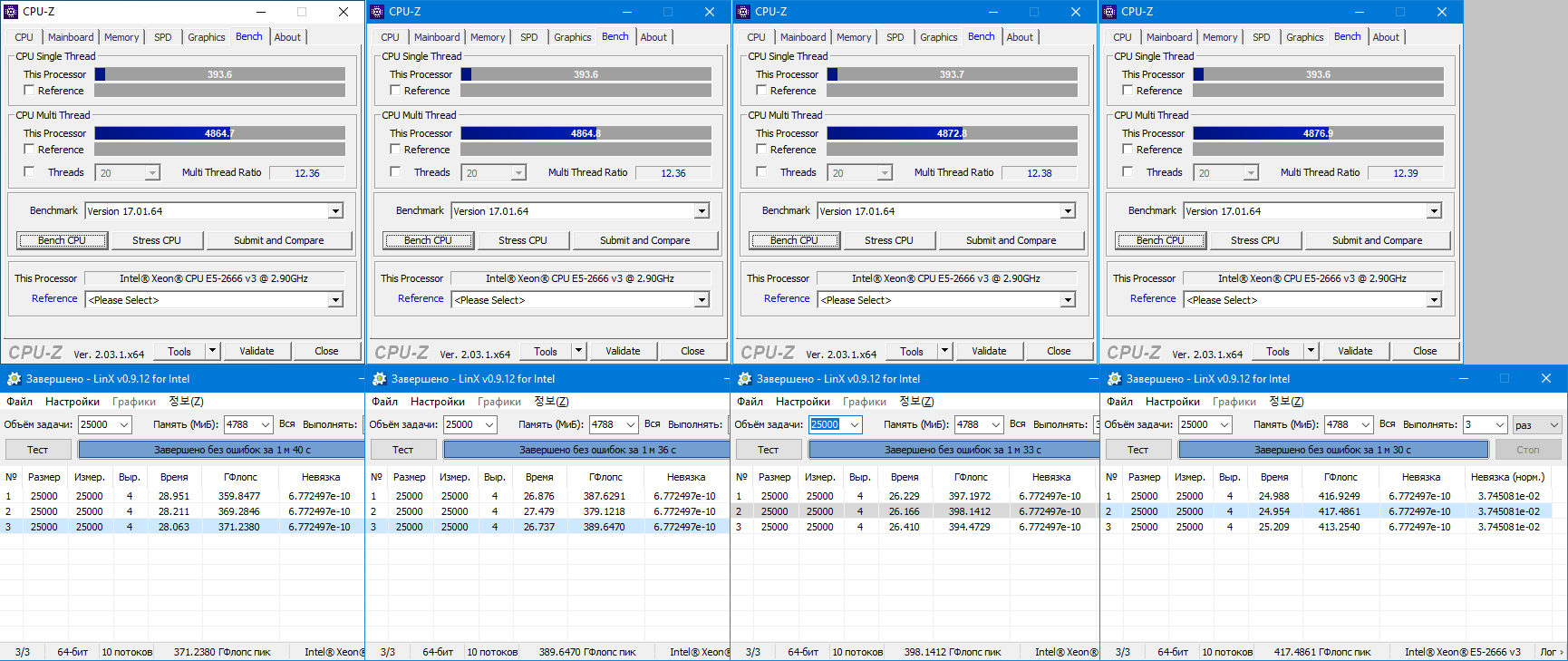Click the Невязка (норм.) column header in LinX
Viewport: 1568px width, 661px height.
click(x=1508, y=477)
